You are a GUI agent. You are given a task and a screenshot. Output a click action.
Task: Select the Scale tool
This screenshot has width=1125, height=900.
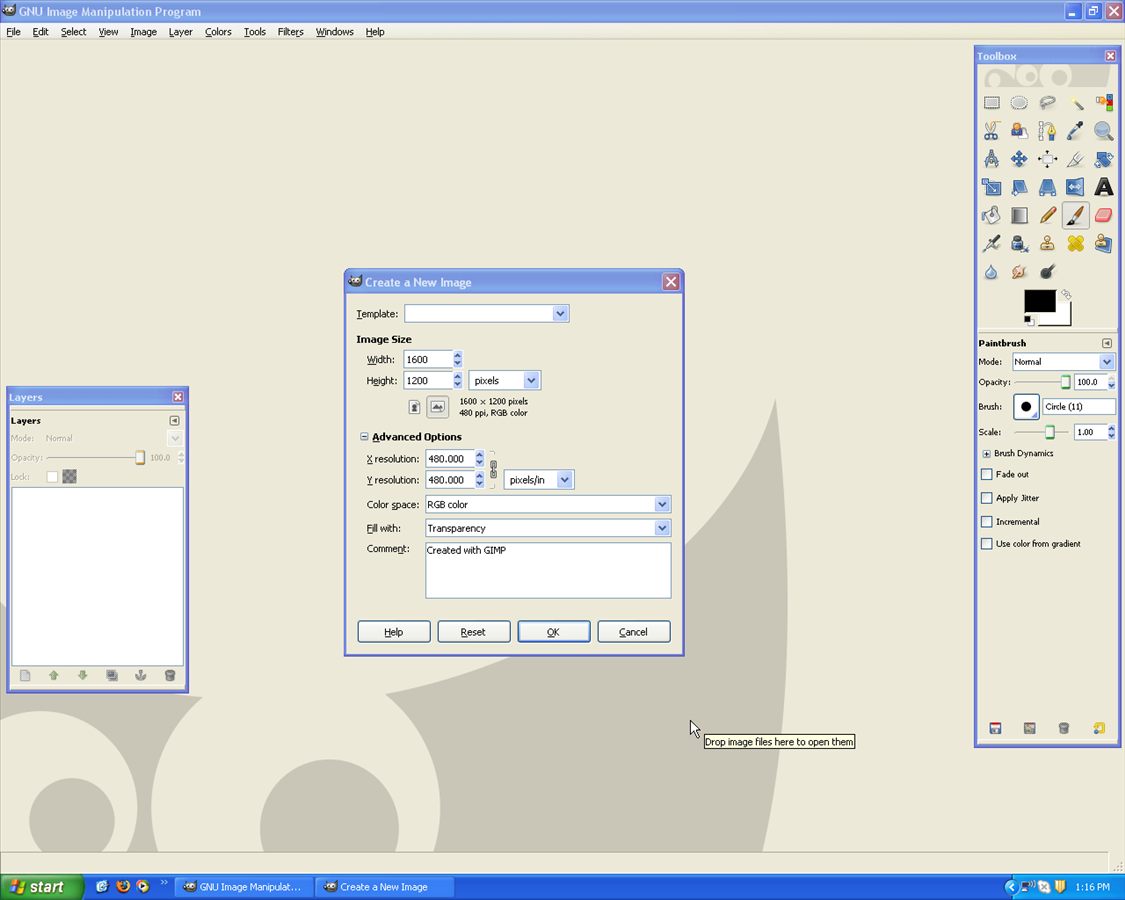(991, 187)
